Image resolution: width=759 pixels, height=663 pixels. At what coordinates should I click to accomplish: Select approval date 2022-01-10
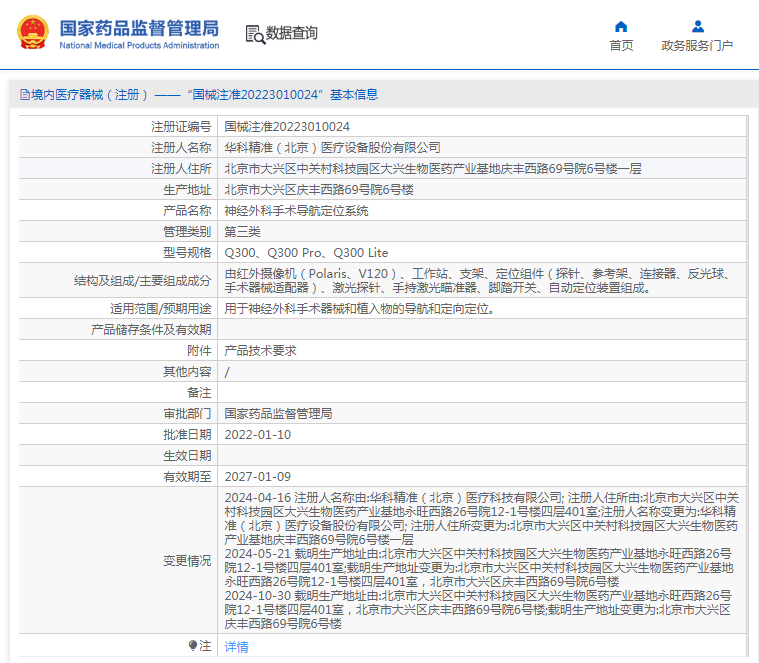(258, 435)
